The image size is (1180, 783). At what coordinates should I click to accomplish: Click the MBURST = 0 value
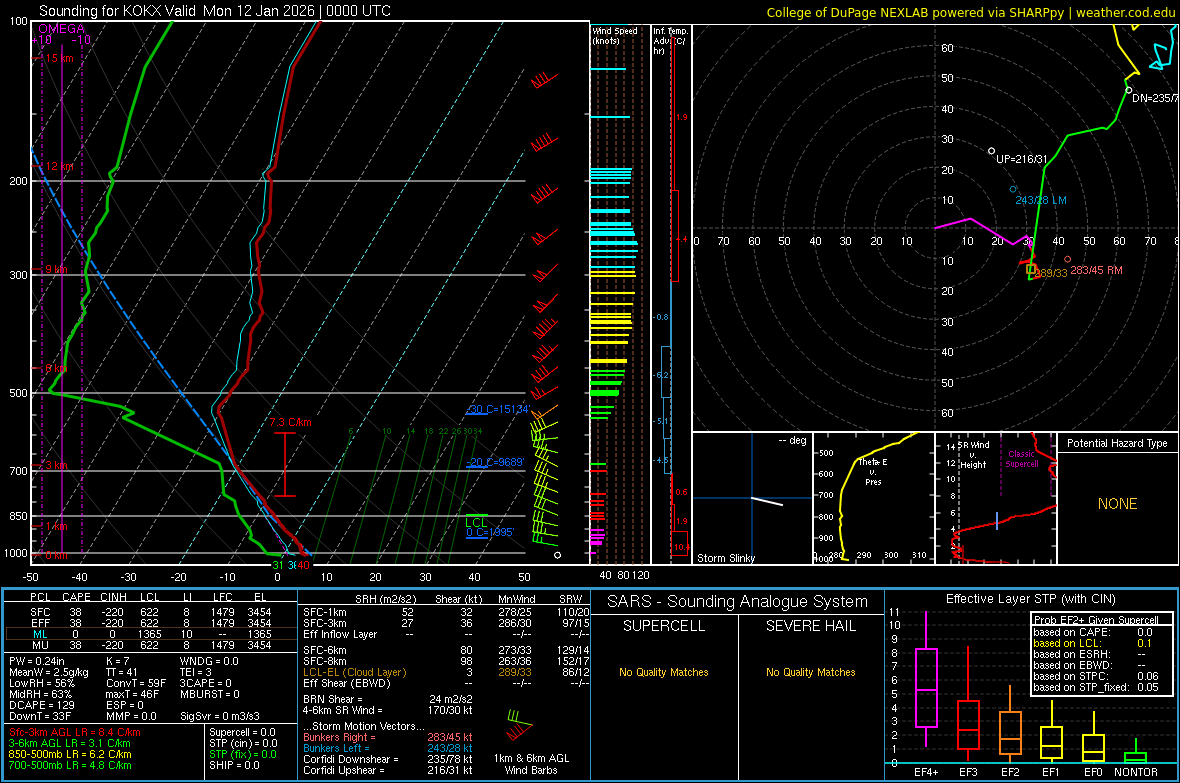(x=209, y=694)
